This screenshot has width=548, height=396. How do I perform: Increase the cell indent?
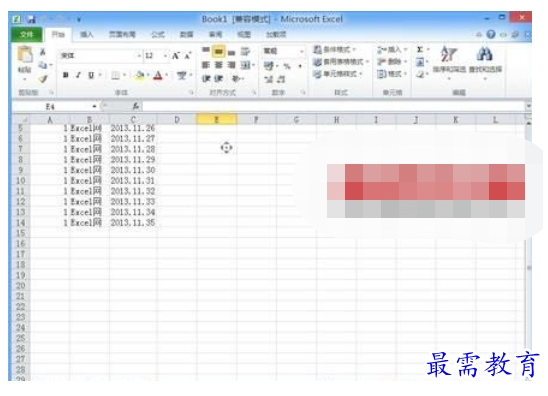coord(218,79)
